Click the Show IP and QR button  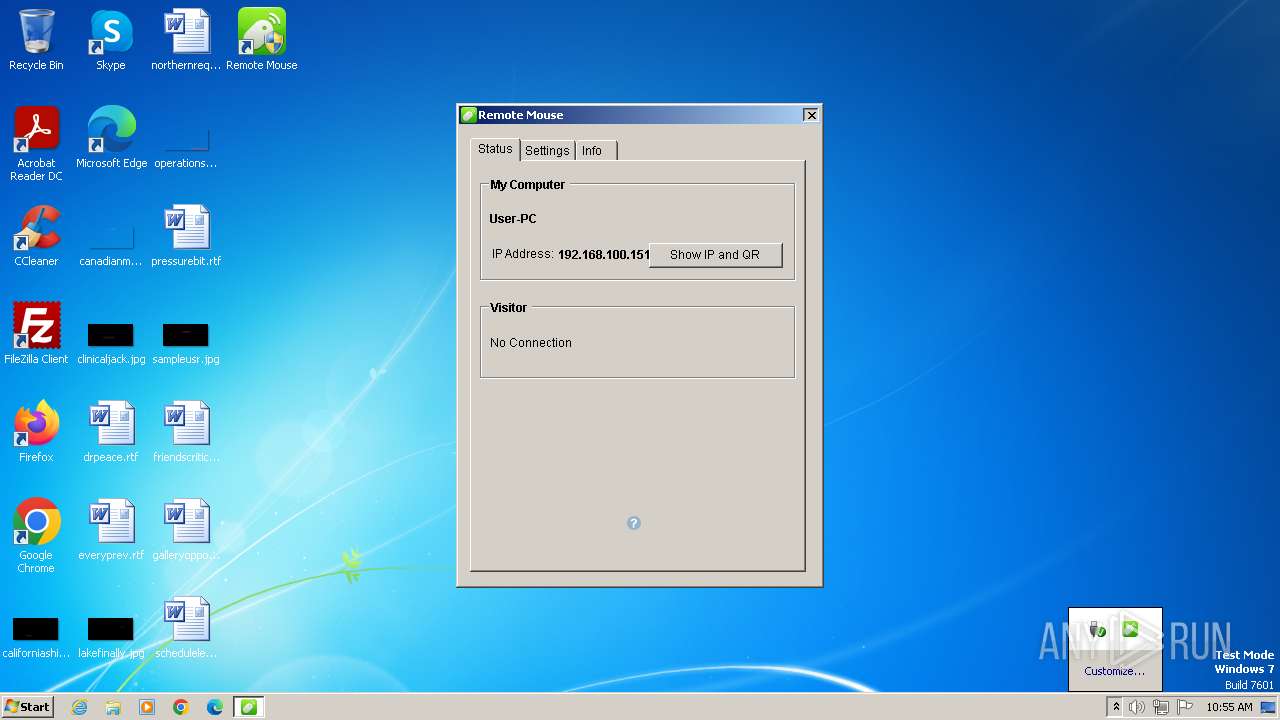tap(715, 255)
